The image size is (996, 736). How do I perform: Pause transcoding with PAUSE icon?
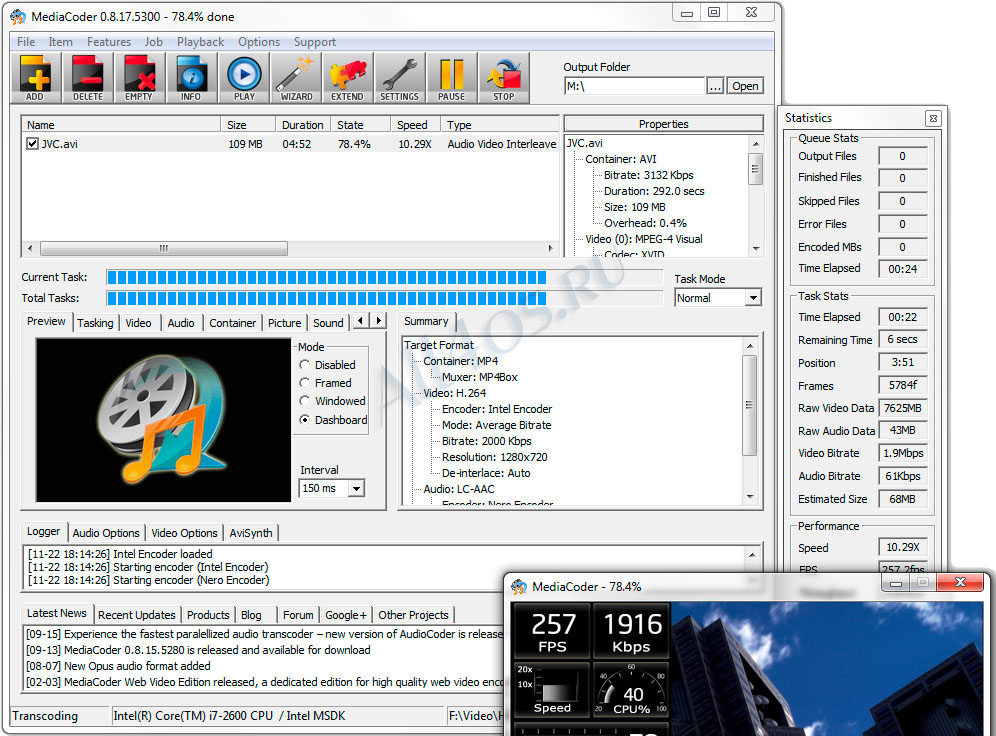tap(452, 77)
